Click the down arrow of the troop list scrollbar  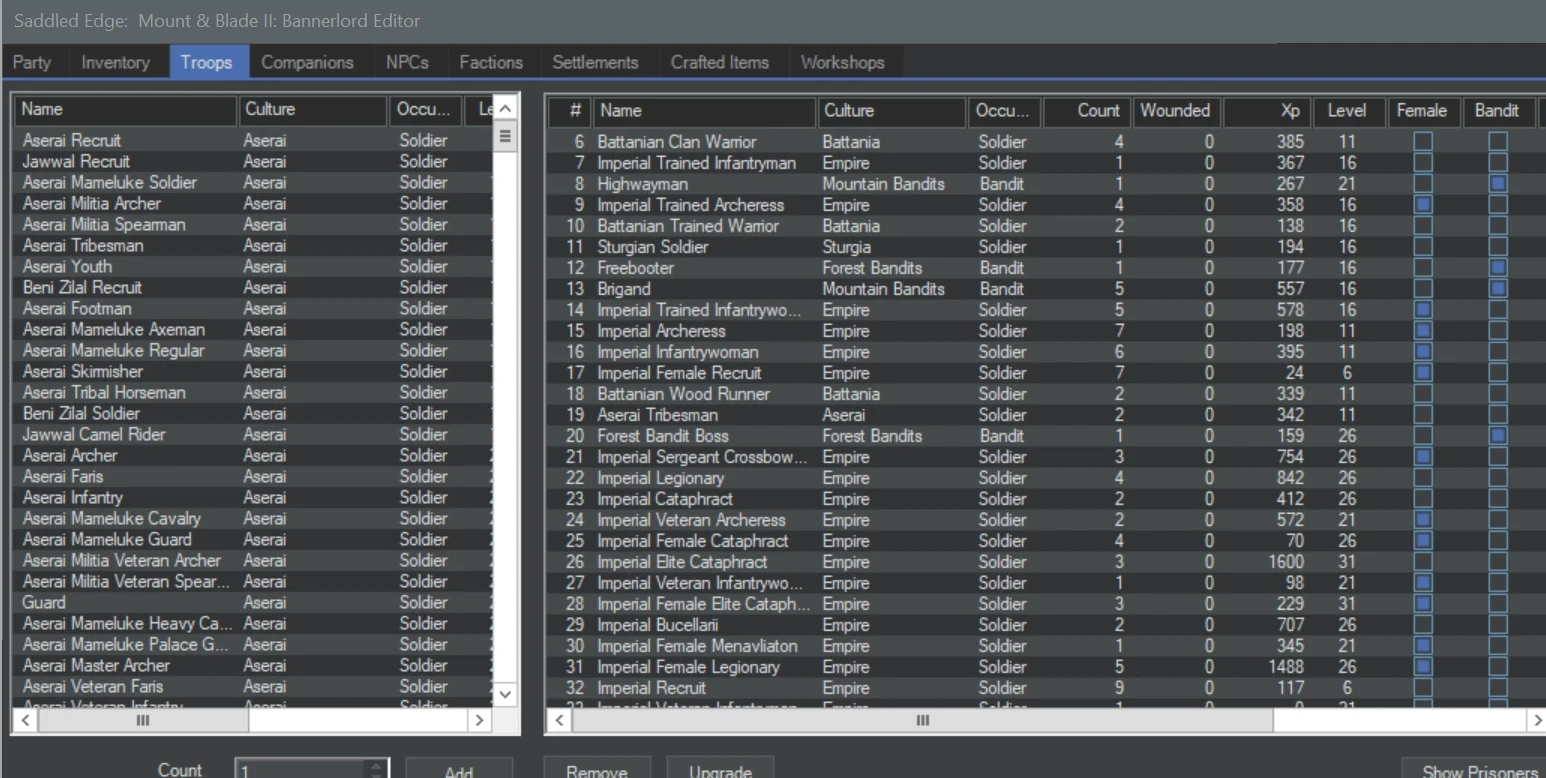tap(506, 694)
